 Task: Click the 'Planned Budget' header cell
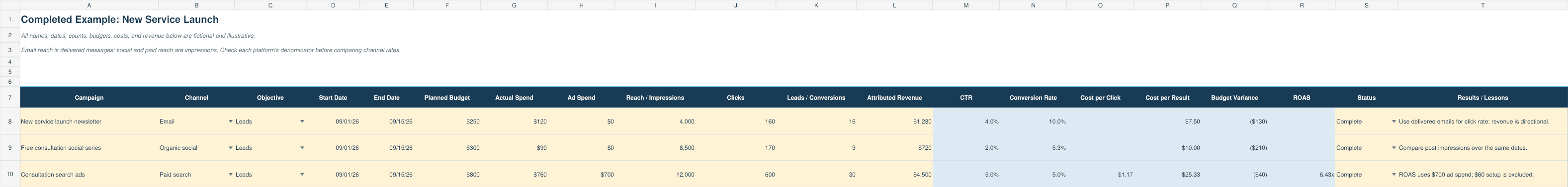click(447, 97)
